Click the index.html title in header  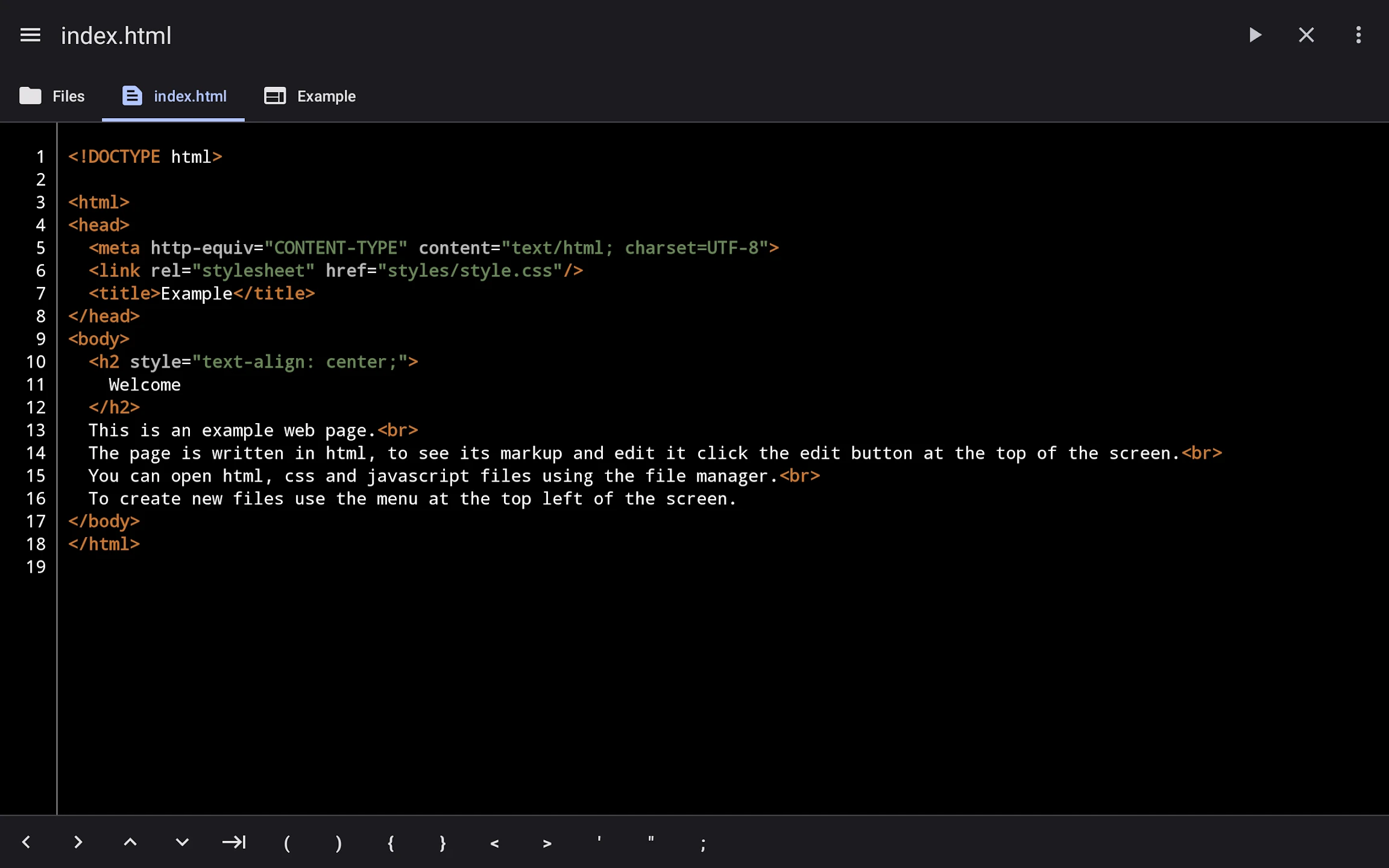pyautogui.click(x=116, y=36)
